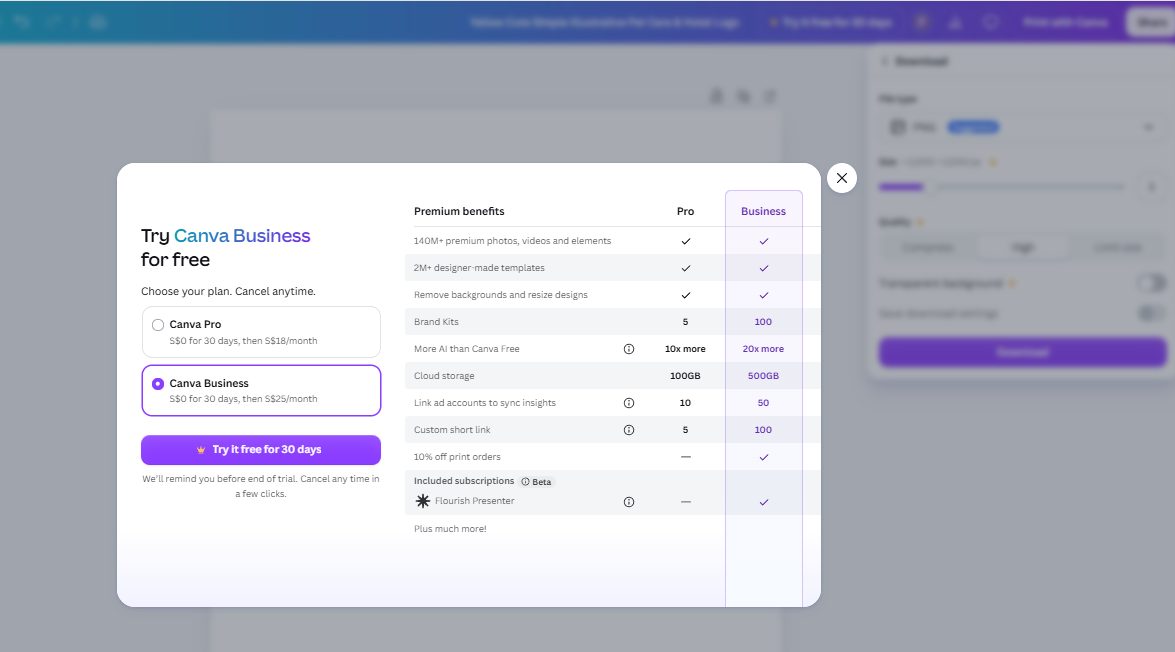Click the purple Download button in background panel

(1022, 352)
